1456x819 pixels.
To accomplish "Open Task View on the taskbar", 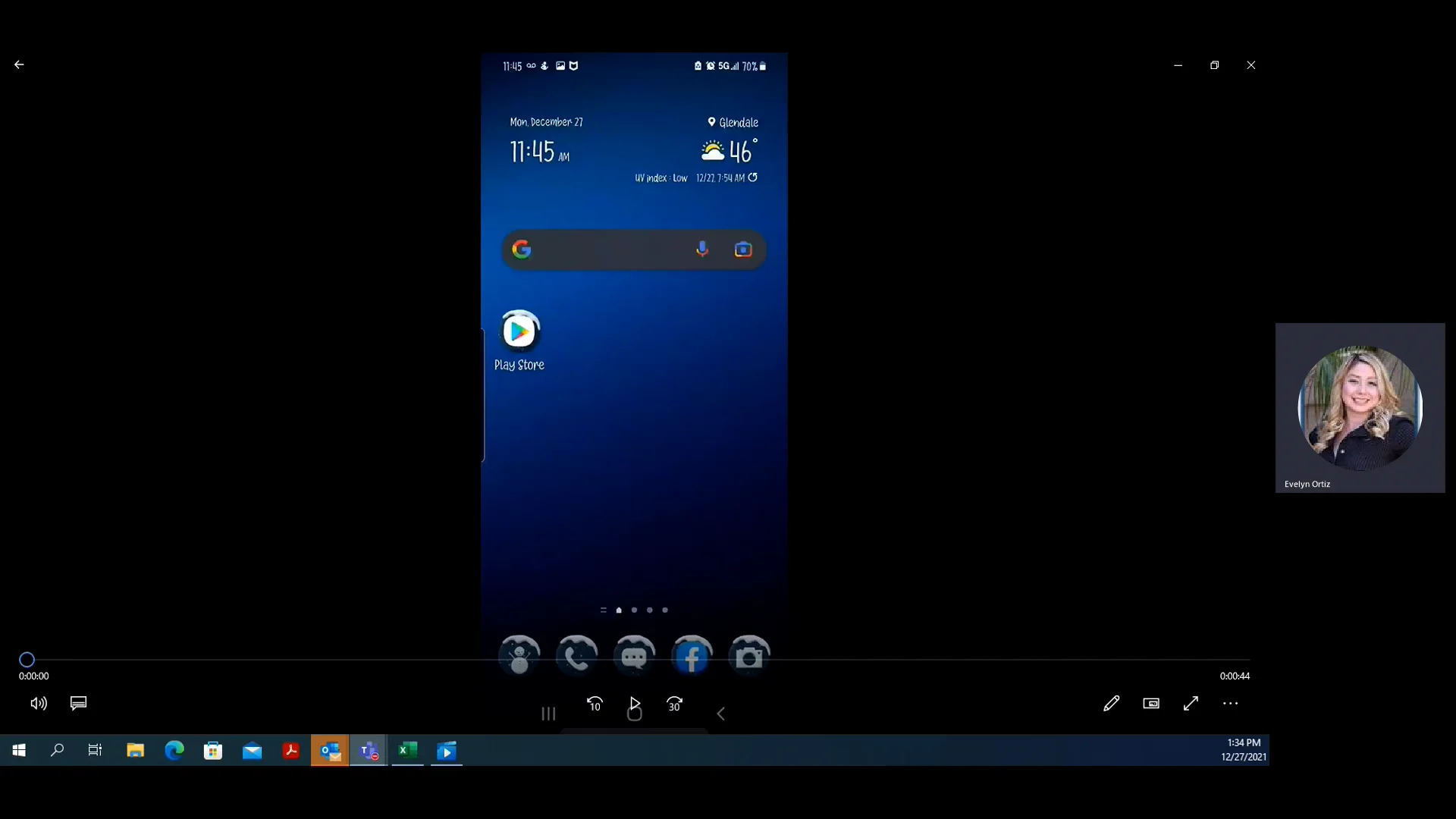I will coord(95,751).
